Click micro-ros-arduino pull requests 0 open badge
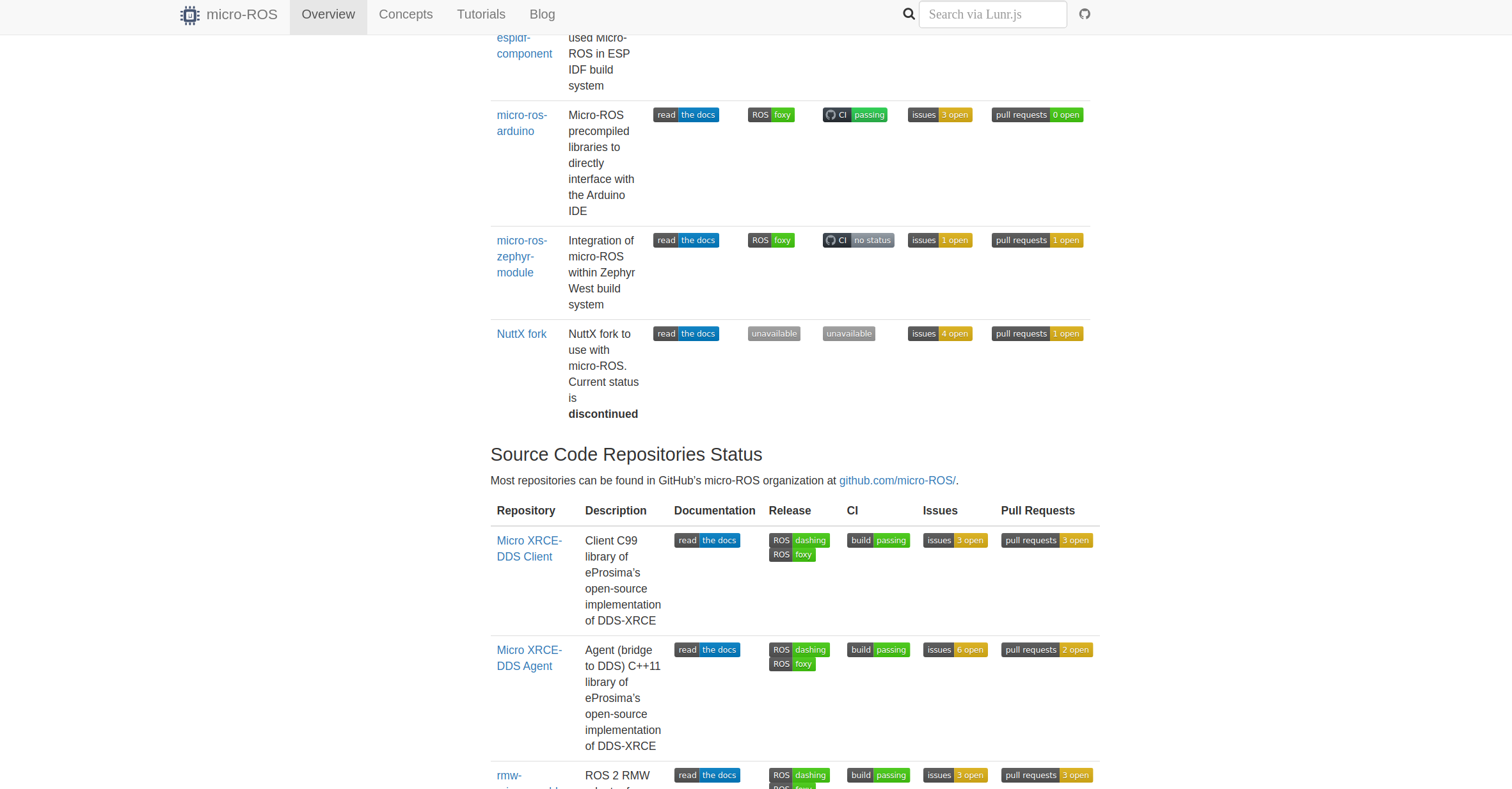The height and width of the screenshot is (789, 1512). pos(1037,115)
